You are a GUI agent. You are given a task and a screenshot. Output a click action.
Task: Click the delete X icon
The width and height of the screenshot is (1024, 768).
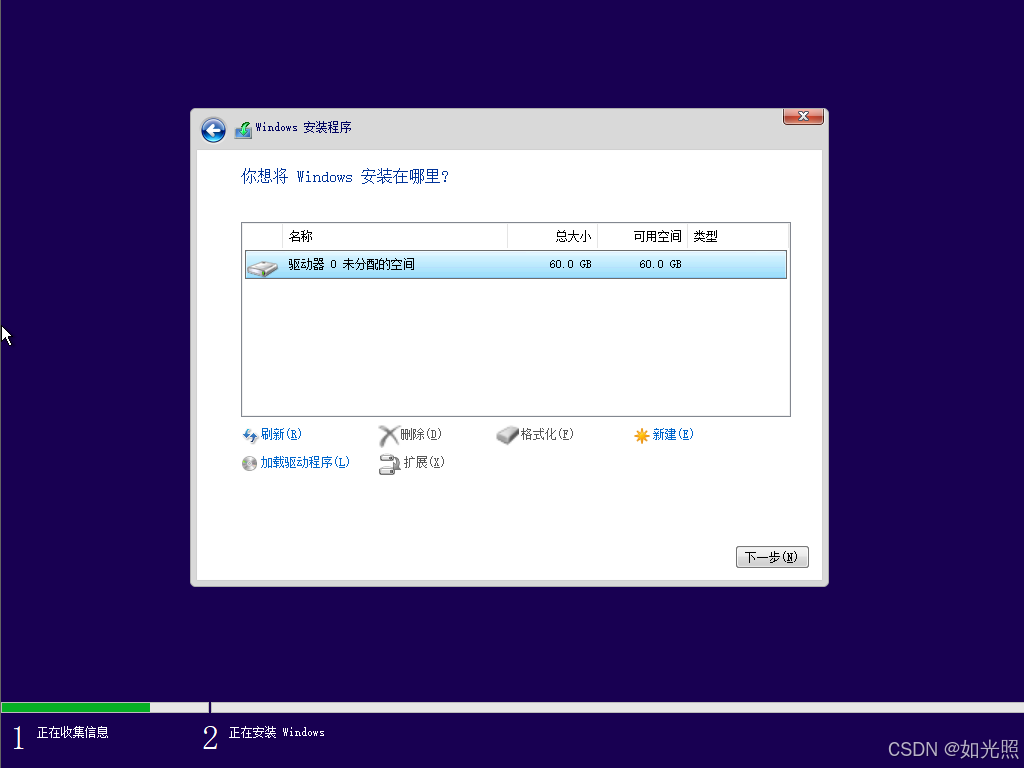tap(389, 436)
